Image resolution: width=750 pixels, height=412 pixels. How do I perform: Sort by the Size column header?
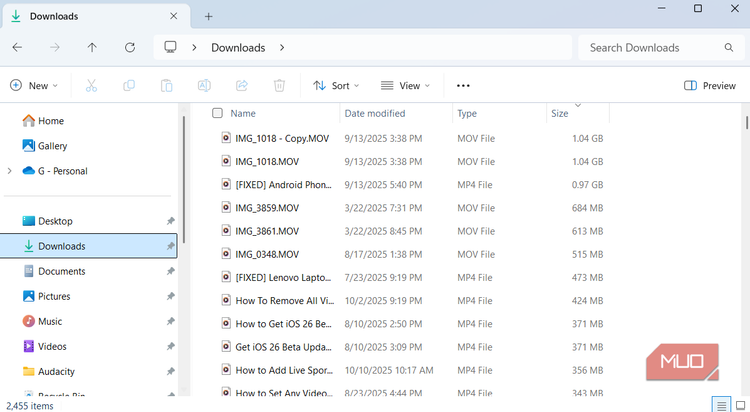click(x=560, y=113)
